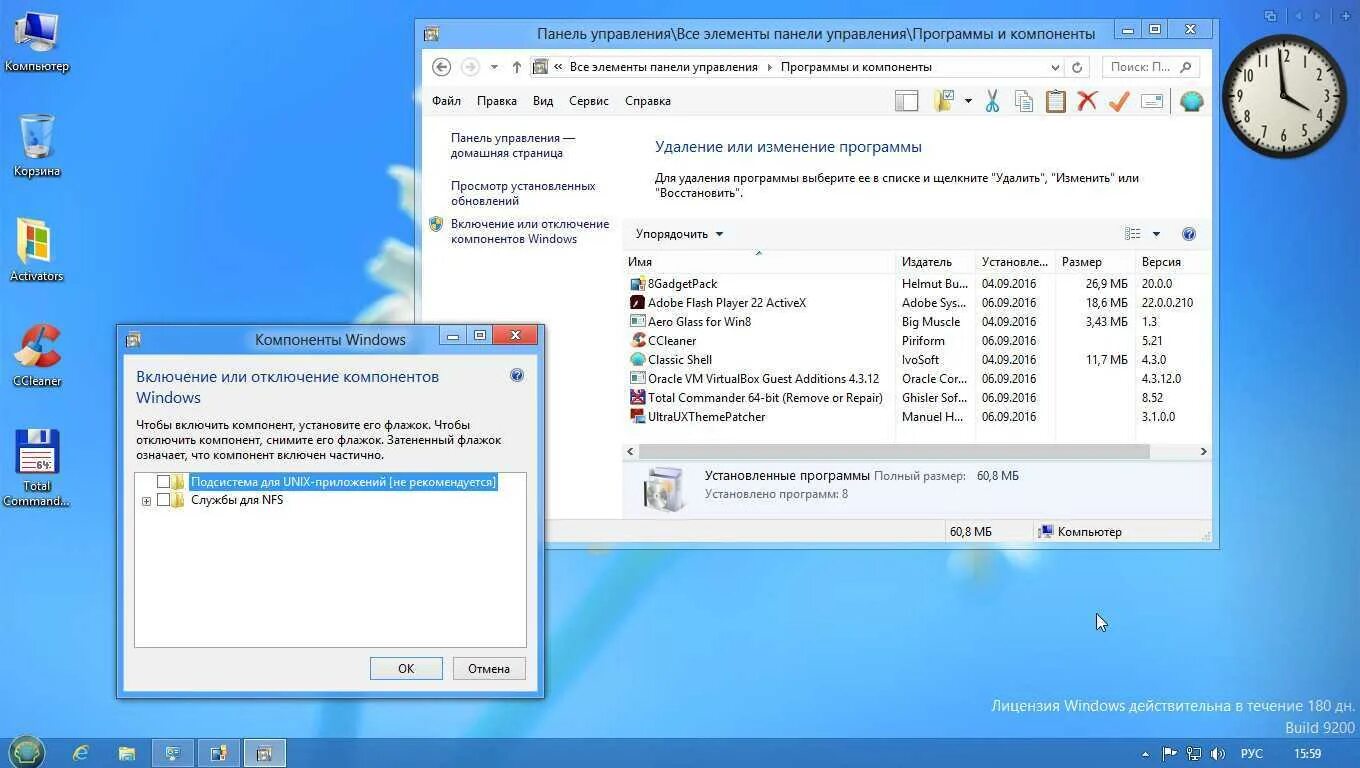1360x768 pixels.
Task: Click the folder options toolbar icon
Action: 944,101
